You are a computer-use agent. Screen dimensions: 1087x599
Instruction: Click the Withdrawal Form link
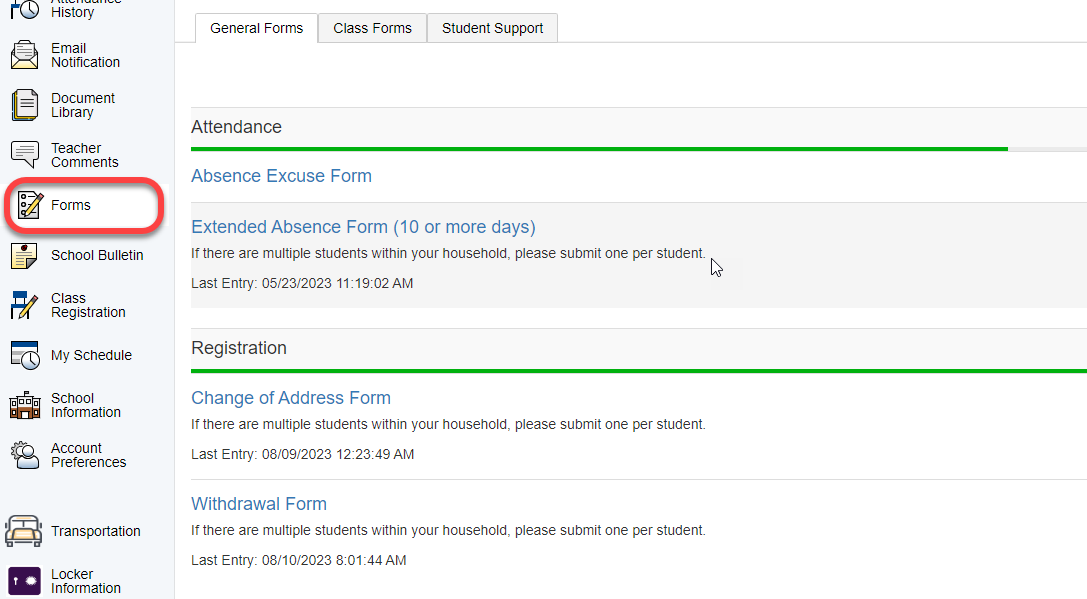click(259, 504)
